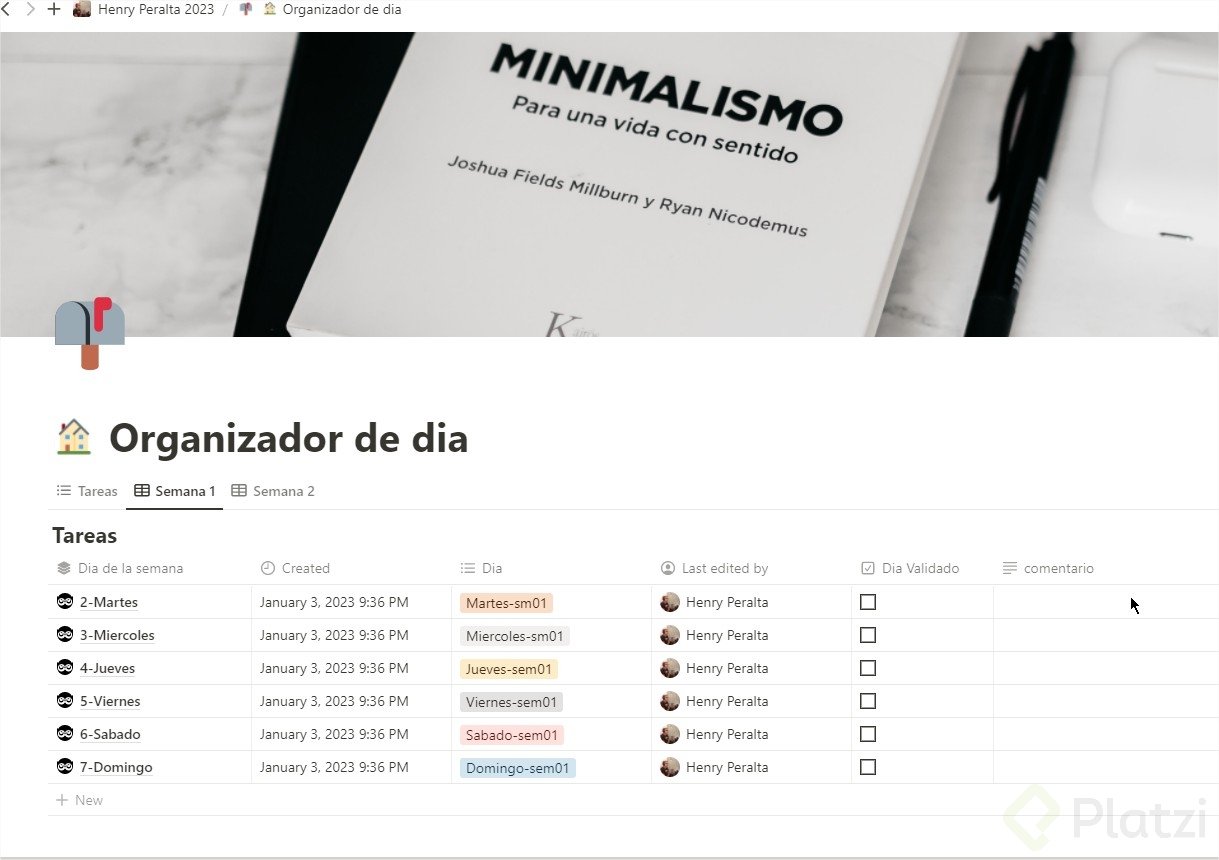Image resolution: width=1219 pixels, height=860 pixels.
Task: Check Dia Validado for 6-Sabado
Action: (x=868, y=734)
